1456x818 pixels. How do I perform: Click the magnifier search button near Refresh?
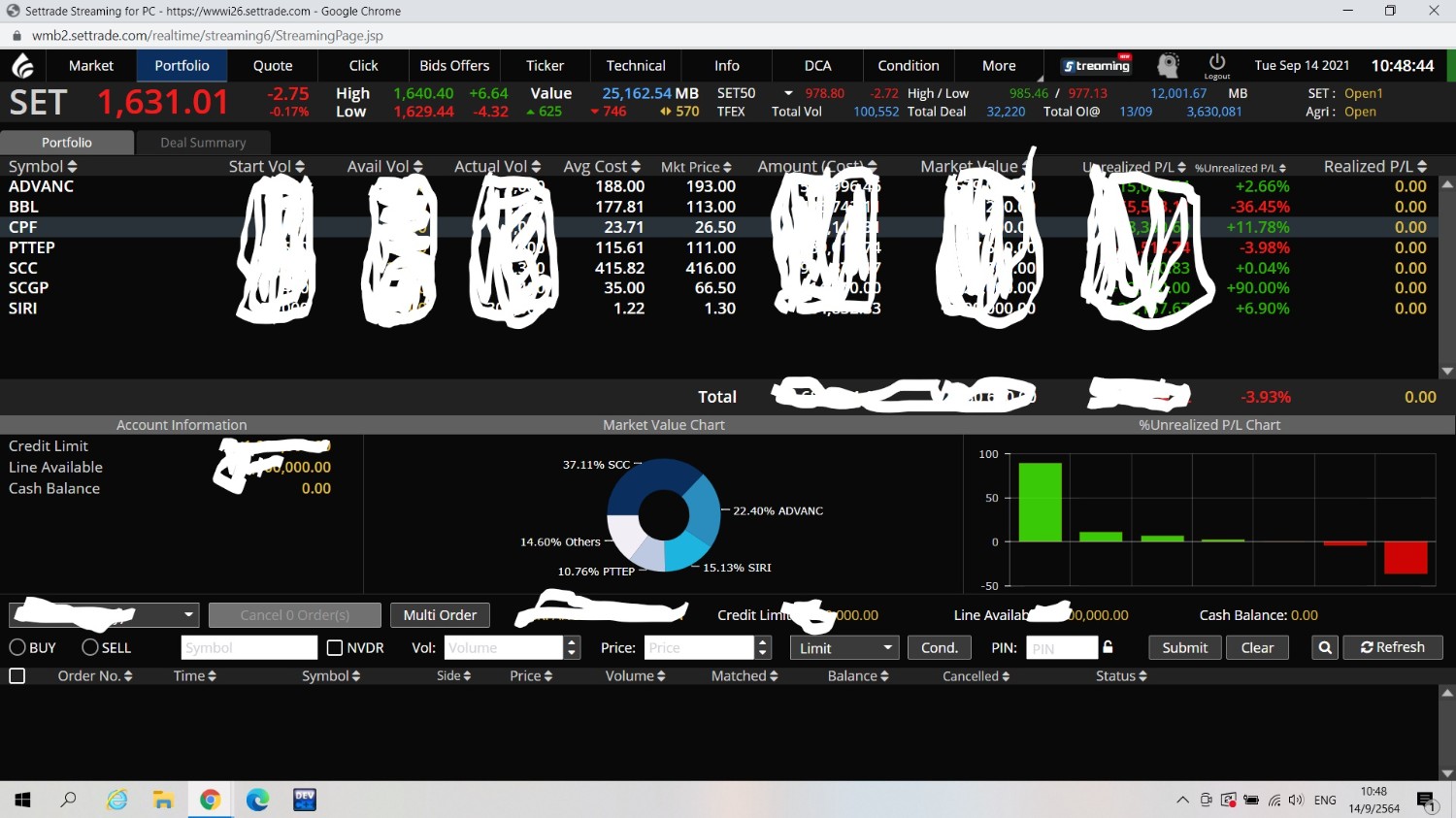coord(1325,647)
